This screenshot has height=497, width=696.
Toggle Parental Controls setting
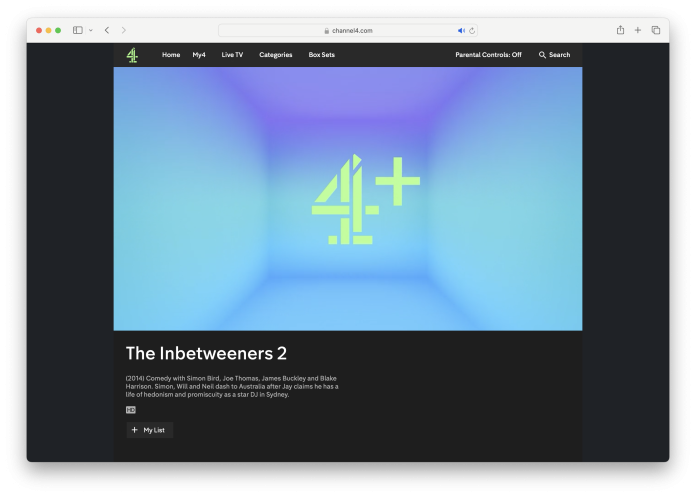click(488, 55)
